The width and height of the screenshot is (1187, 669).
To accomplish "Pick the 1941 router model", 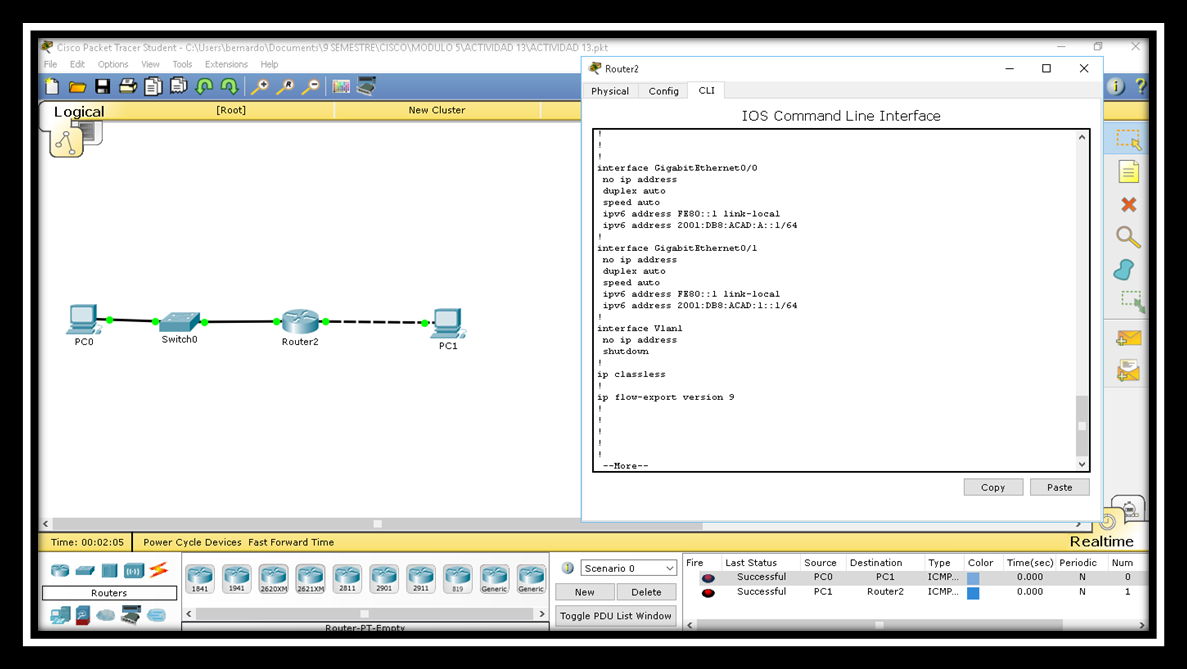I will point(237,579).
